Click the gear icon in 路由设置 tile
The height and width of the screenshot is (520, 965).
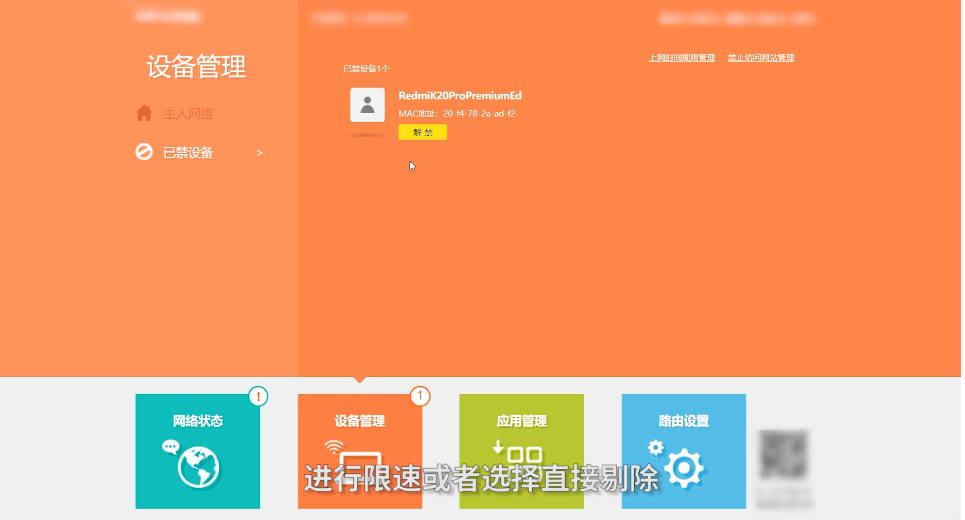[x=683, y=466]
